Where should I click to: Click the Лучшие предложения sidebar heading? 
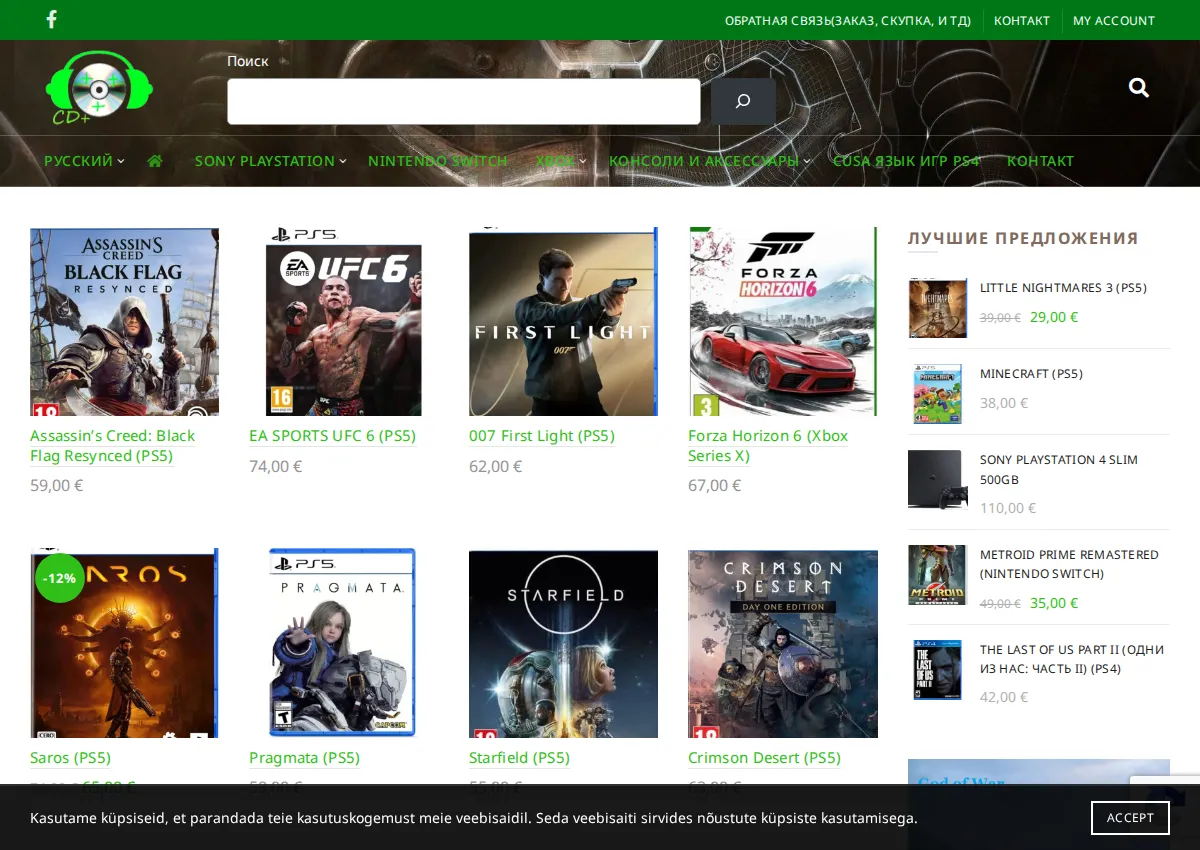coord(1023,238)
